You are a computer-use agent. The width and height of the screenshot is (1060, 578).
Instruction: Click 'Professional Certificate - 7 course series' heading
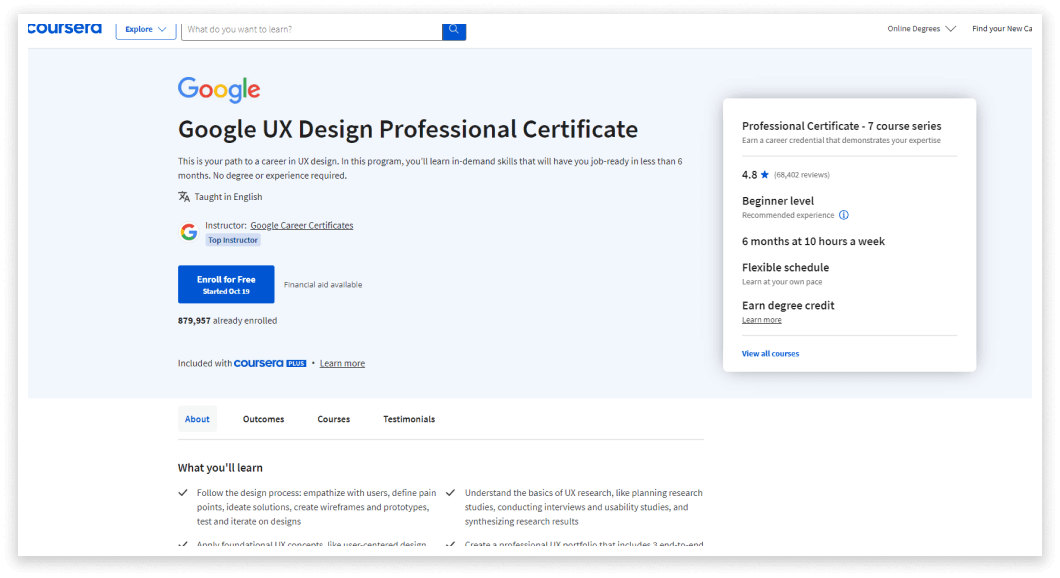pyautogui.click(x=841, y=126)
